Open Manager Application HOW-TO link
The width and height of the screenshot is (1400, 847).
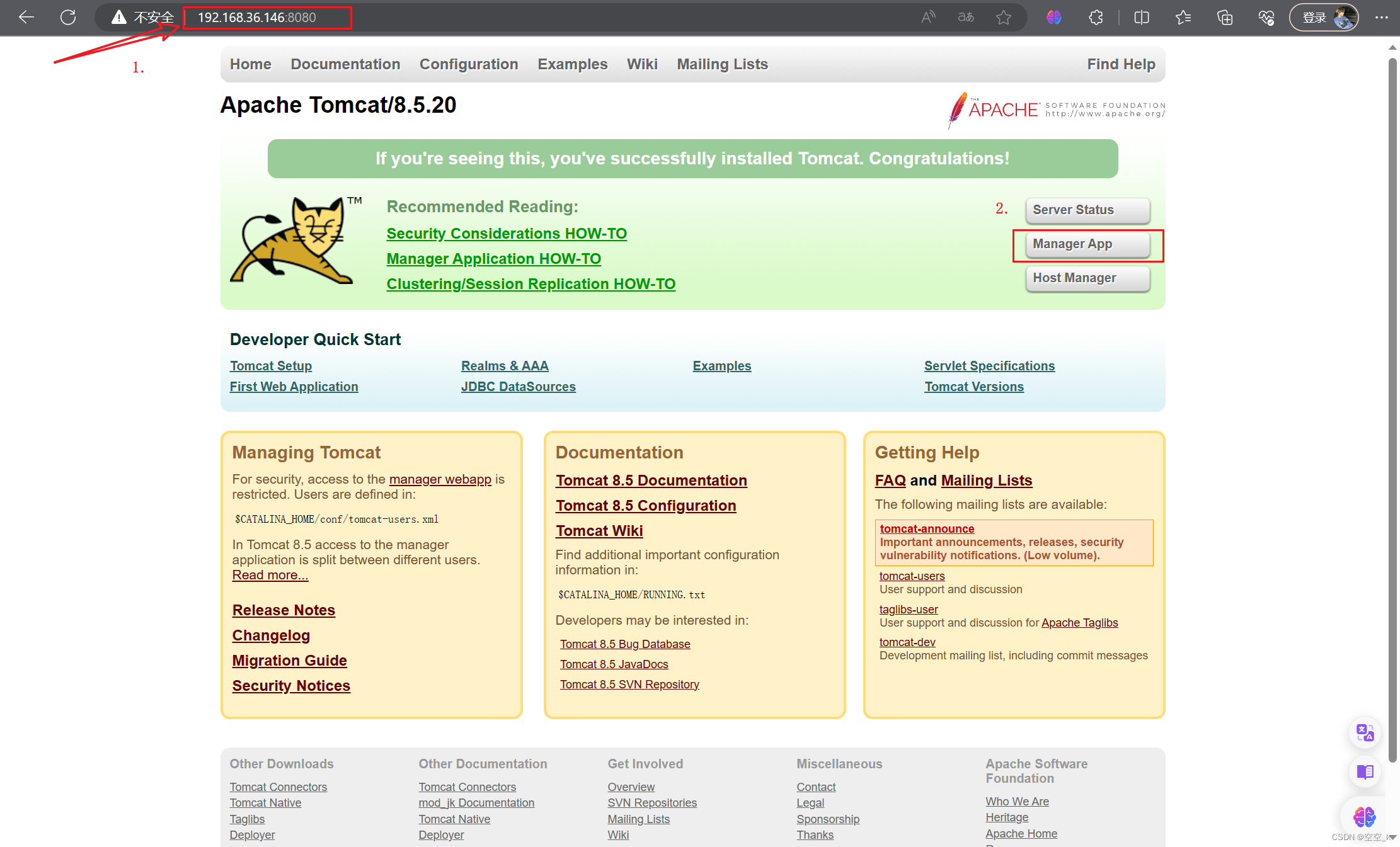[x=493, y=259]
